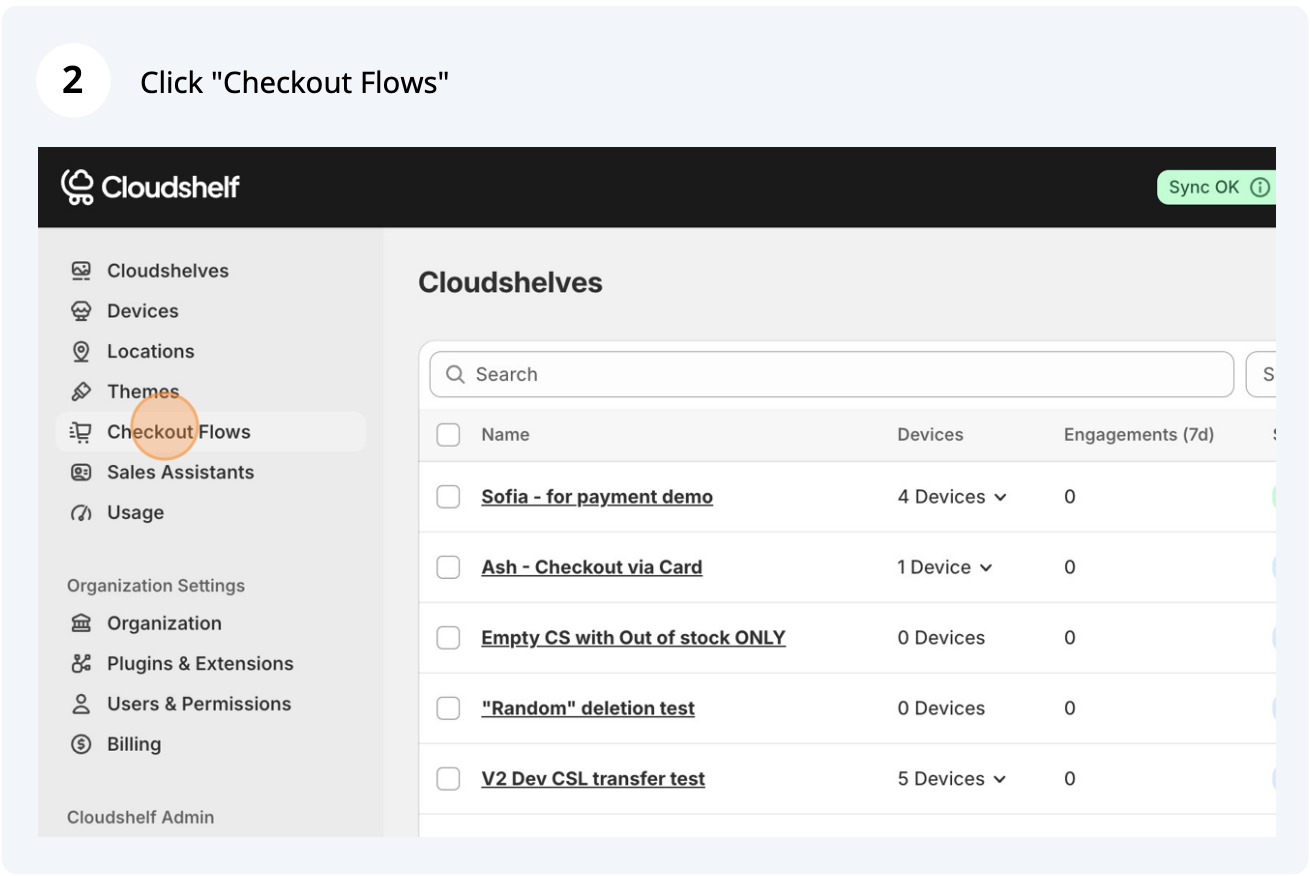
Task: Check the V2 Dev CSL transfer test row
Action: [x=448, y=779]
